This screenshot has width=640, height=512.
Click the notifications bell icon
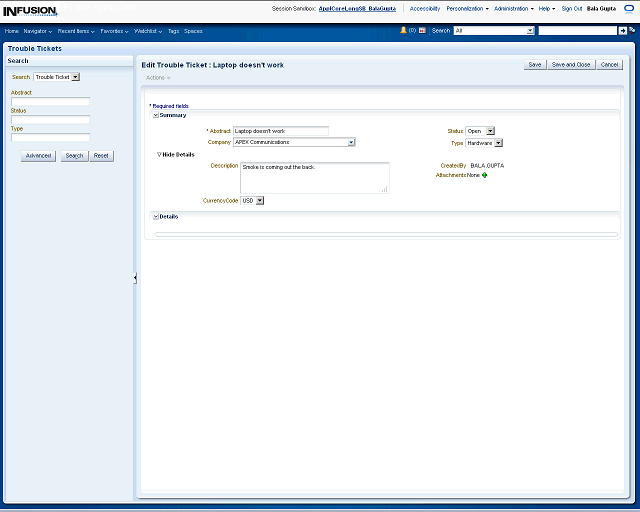pyautogui.click(x=403, y=31)
